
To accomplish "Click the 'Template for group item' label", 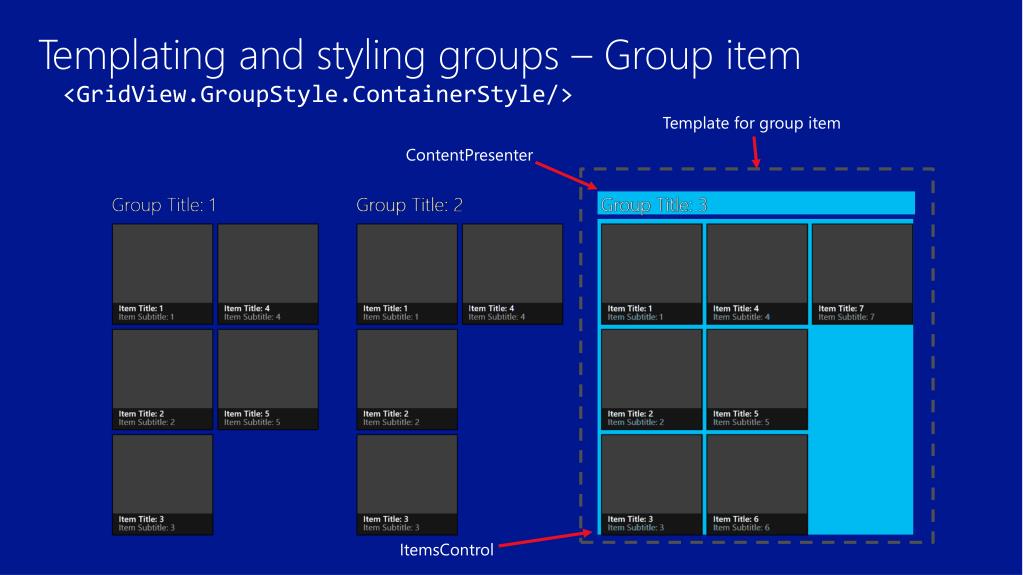I will click(752, 123).
